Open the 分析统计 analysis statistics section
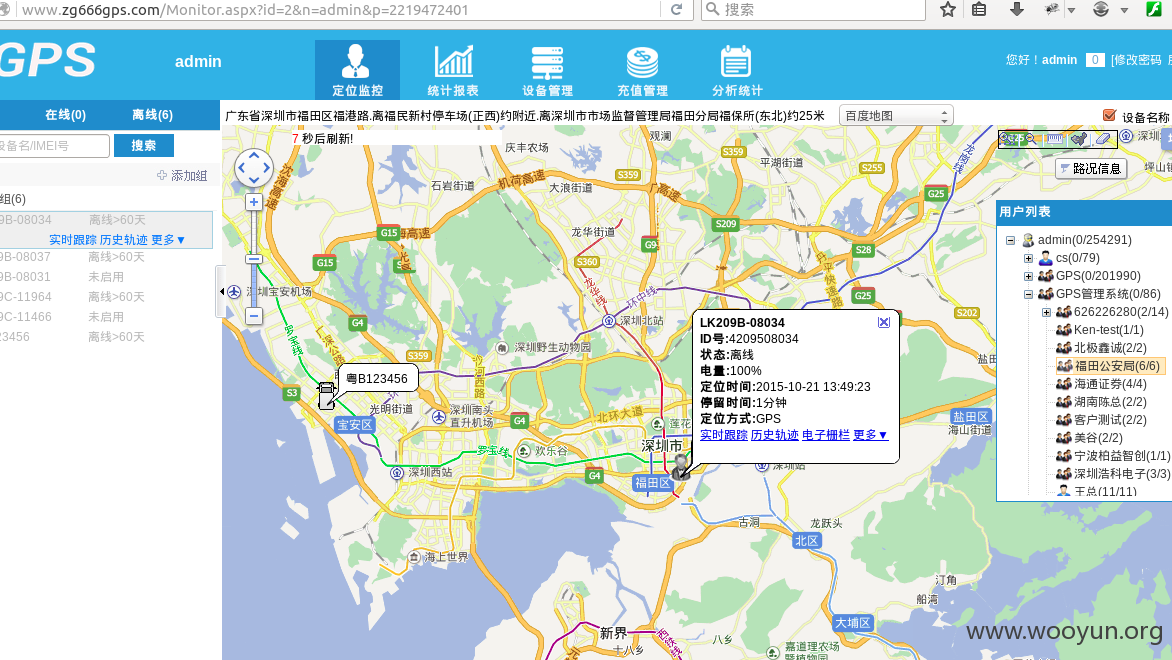1172x660 pixels. (x=737, y=70)
